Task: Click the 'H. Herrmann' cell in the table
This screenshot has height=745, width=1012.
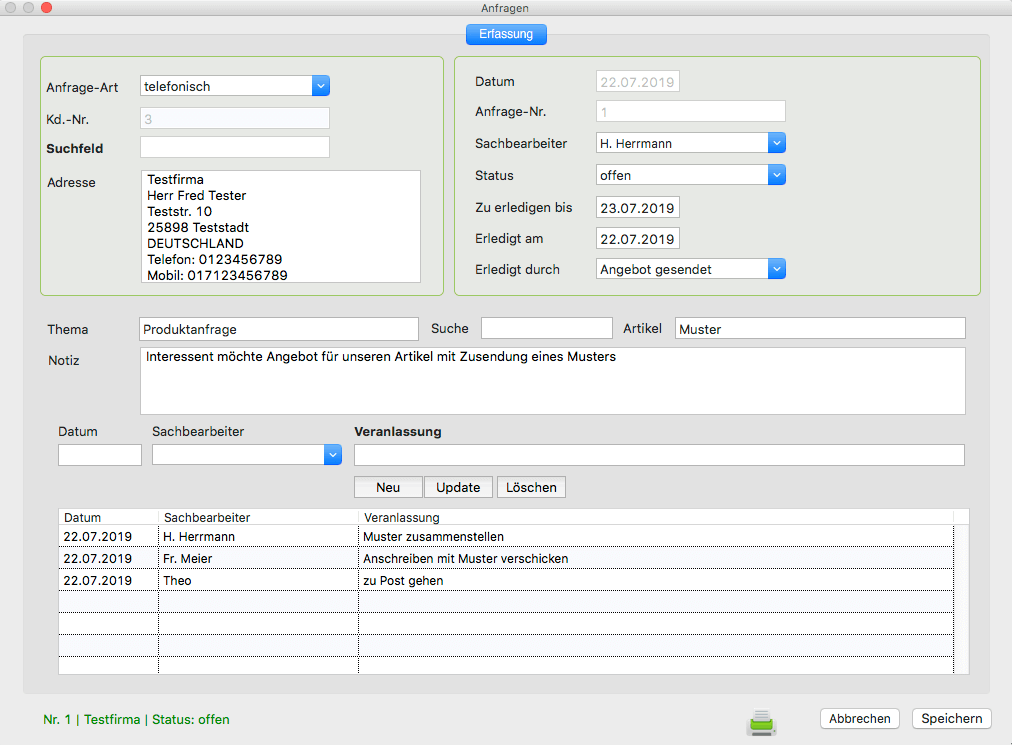Action: pyautogui.click(x=258, y=536)
